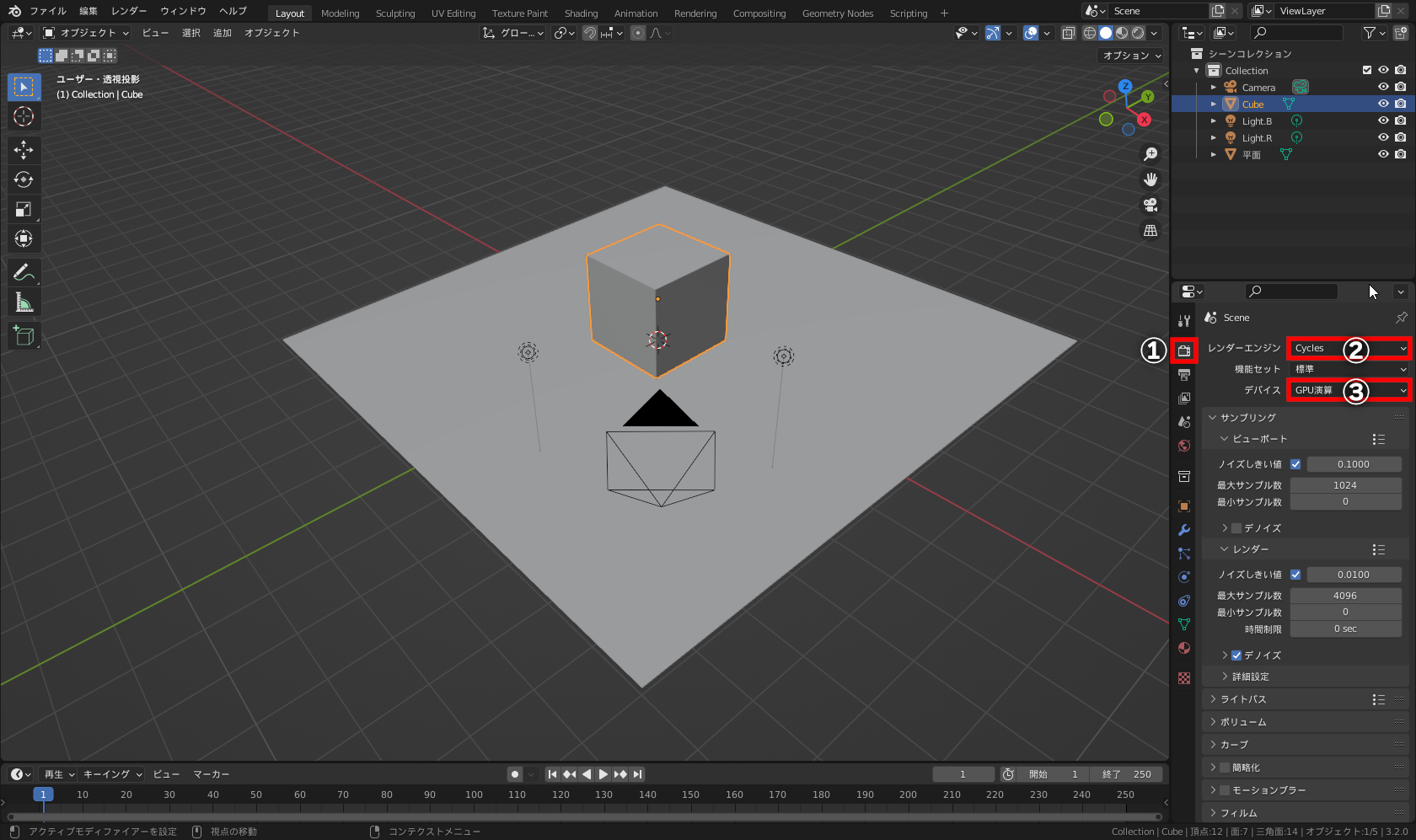
Task: Switch to the UV Editing workspace tab
Action: click(x=453, y=13)
